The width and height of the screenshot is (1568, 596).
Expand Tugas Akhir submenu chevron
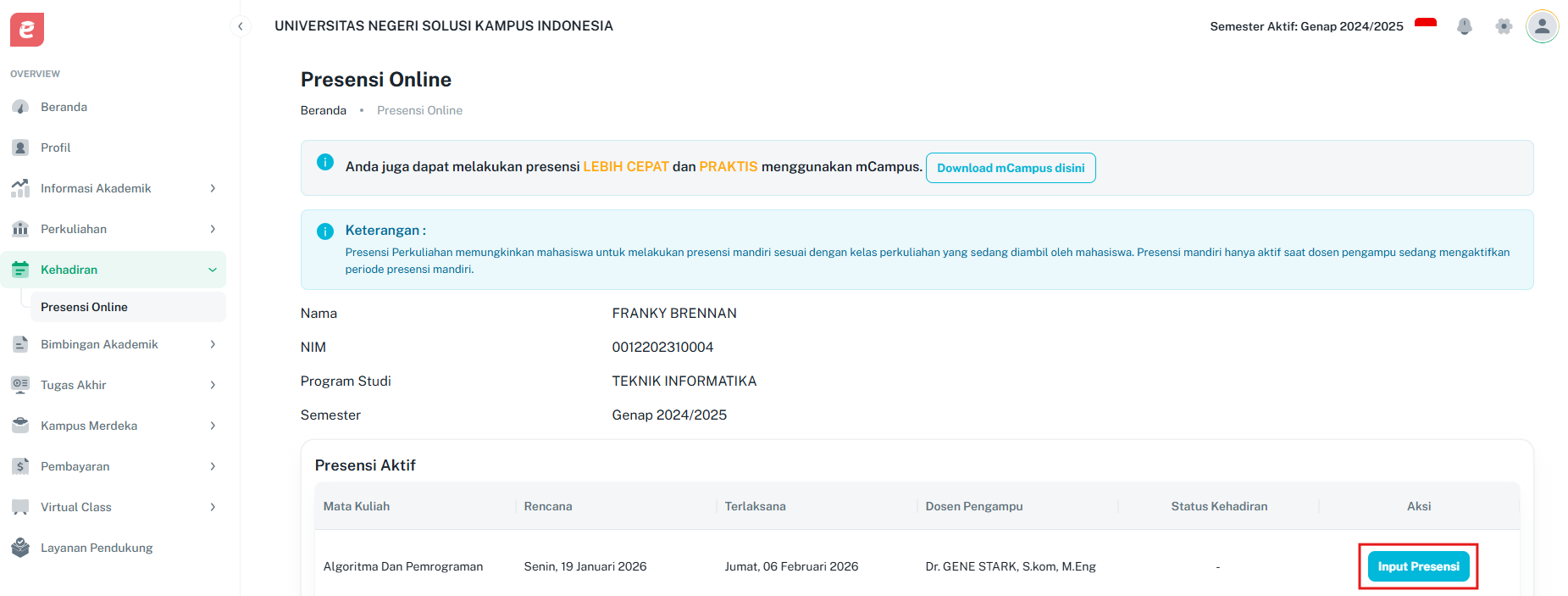tap(213, 385)
